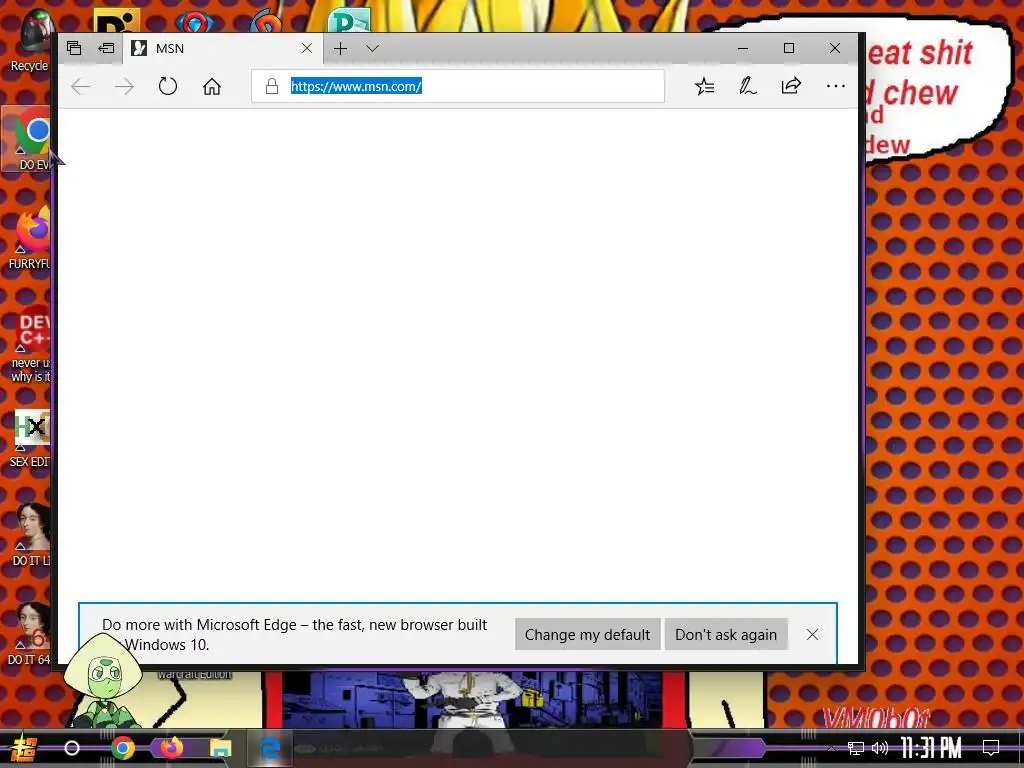The image size is (1024, 768).
Task: Add notes with the pen icon
Action: (748, 86)
